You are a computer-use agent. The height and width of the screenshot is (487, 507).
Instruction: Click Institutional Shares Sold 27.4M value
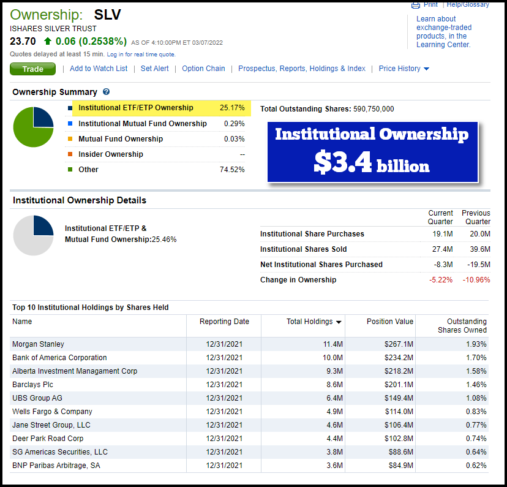442,249
